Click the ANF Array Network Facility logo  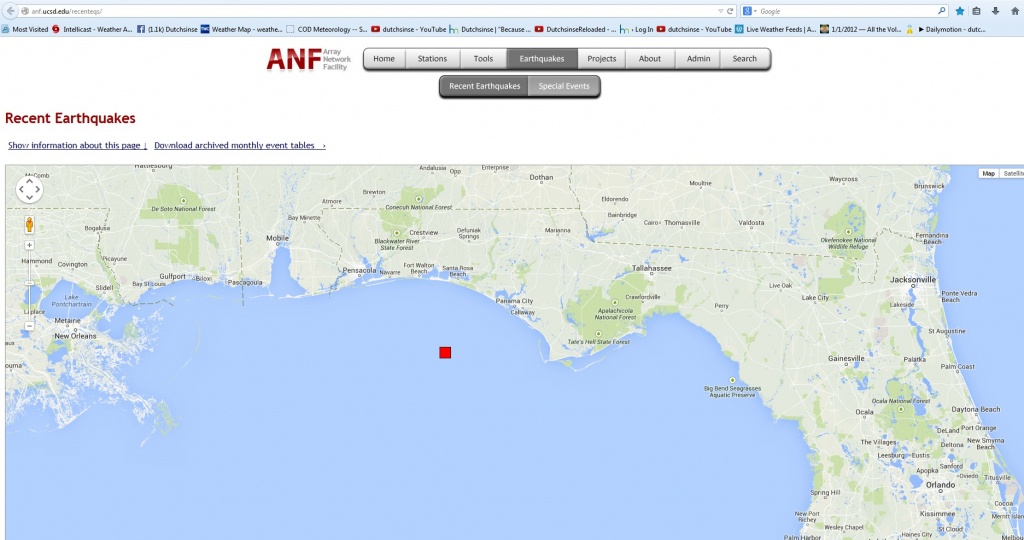[309, 60]
